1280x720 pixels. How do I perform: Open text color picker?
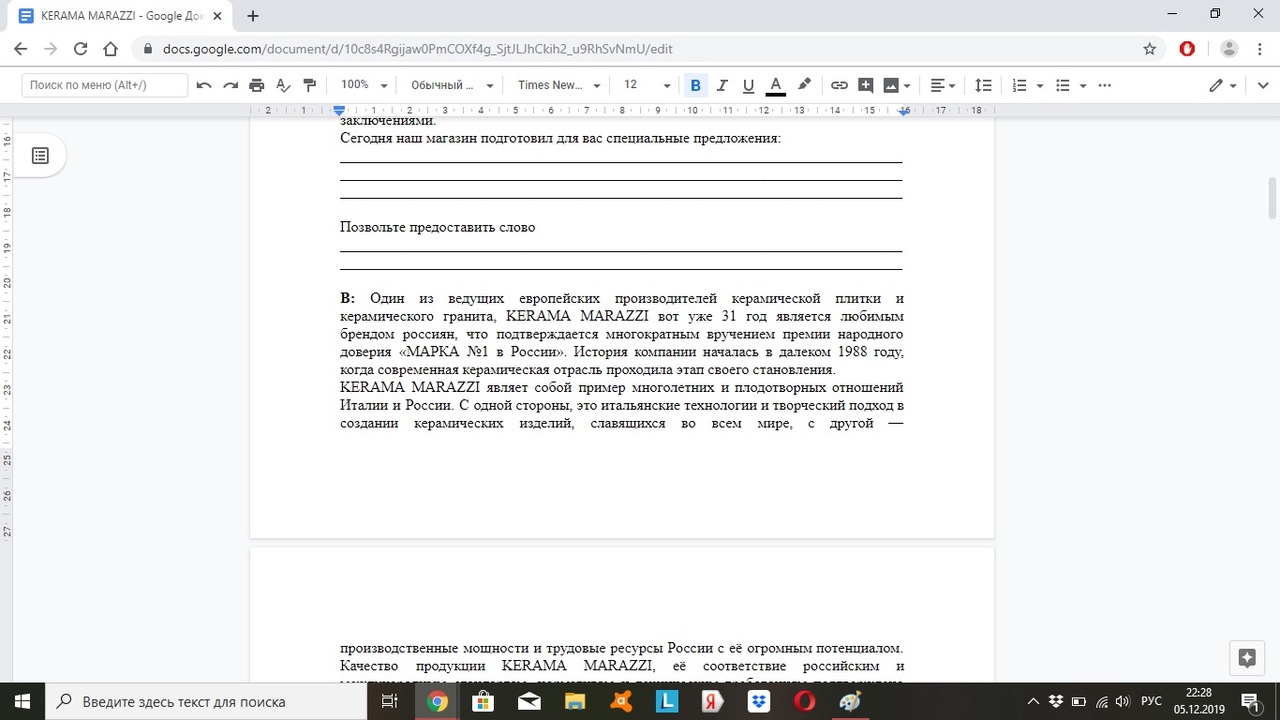775,85
